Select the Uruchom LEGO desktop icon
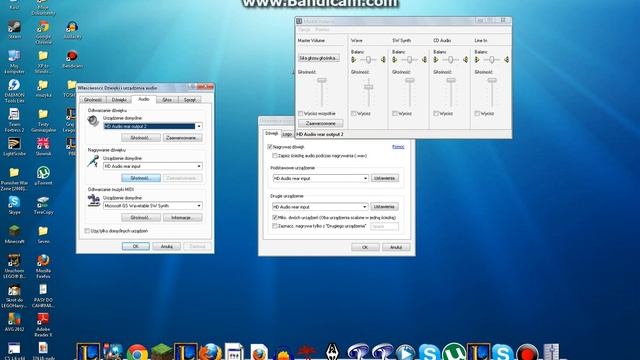The width and height of the screenshot is (640, 360). coord(14,266)
